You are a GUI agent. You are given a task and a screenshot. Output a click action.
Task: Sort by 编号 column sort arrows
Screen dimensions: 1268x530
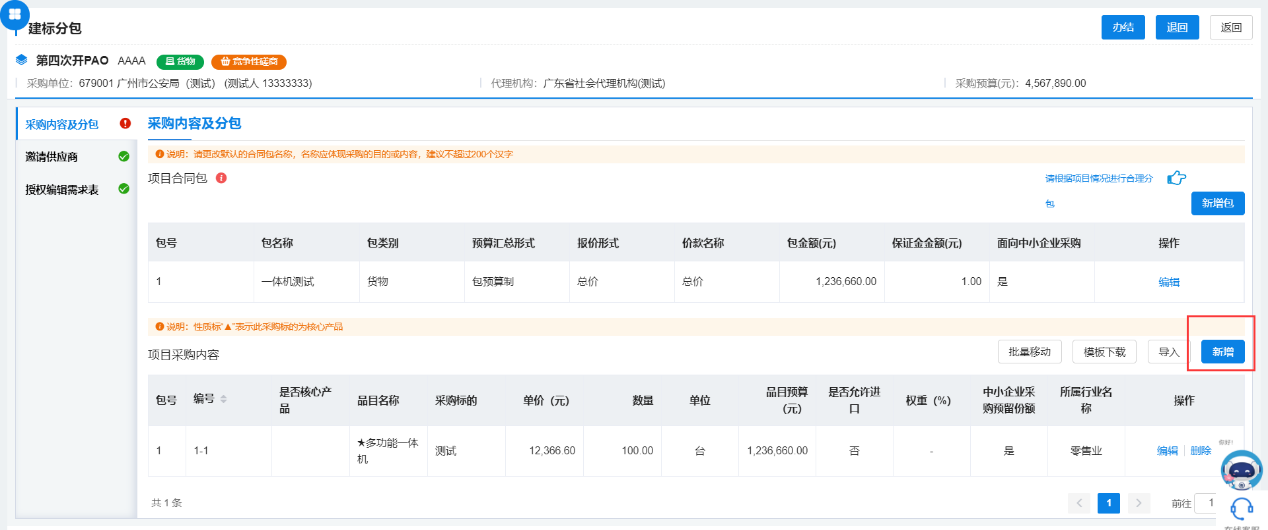[x=223, y=400]
